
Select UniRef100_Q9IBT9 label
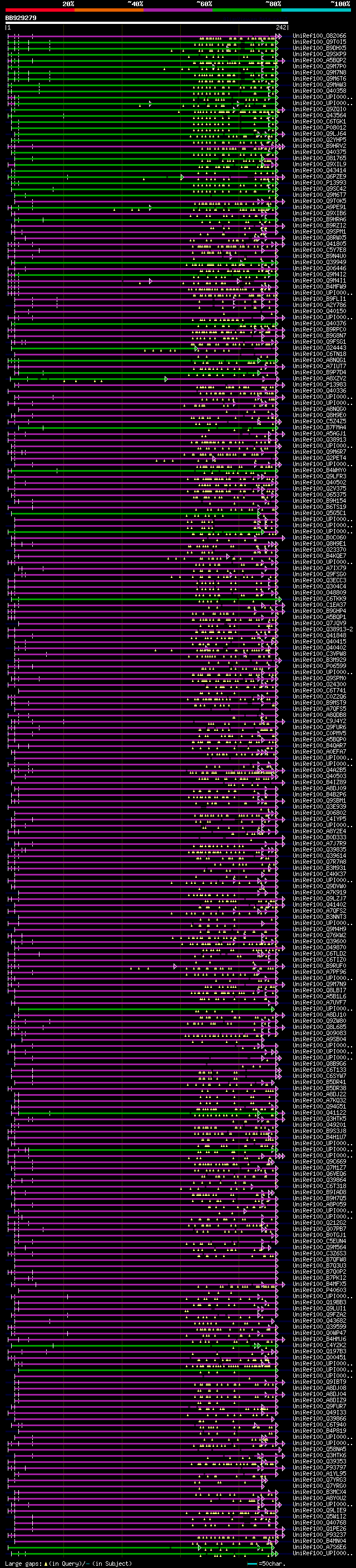pyautogui.click(x=319, y=1381)
